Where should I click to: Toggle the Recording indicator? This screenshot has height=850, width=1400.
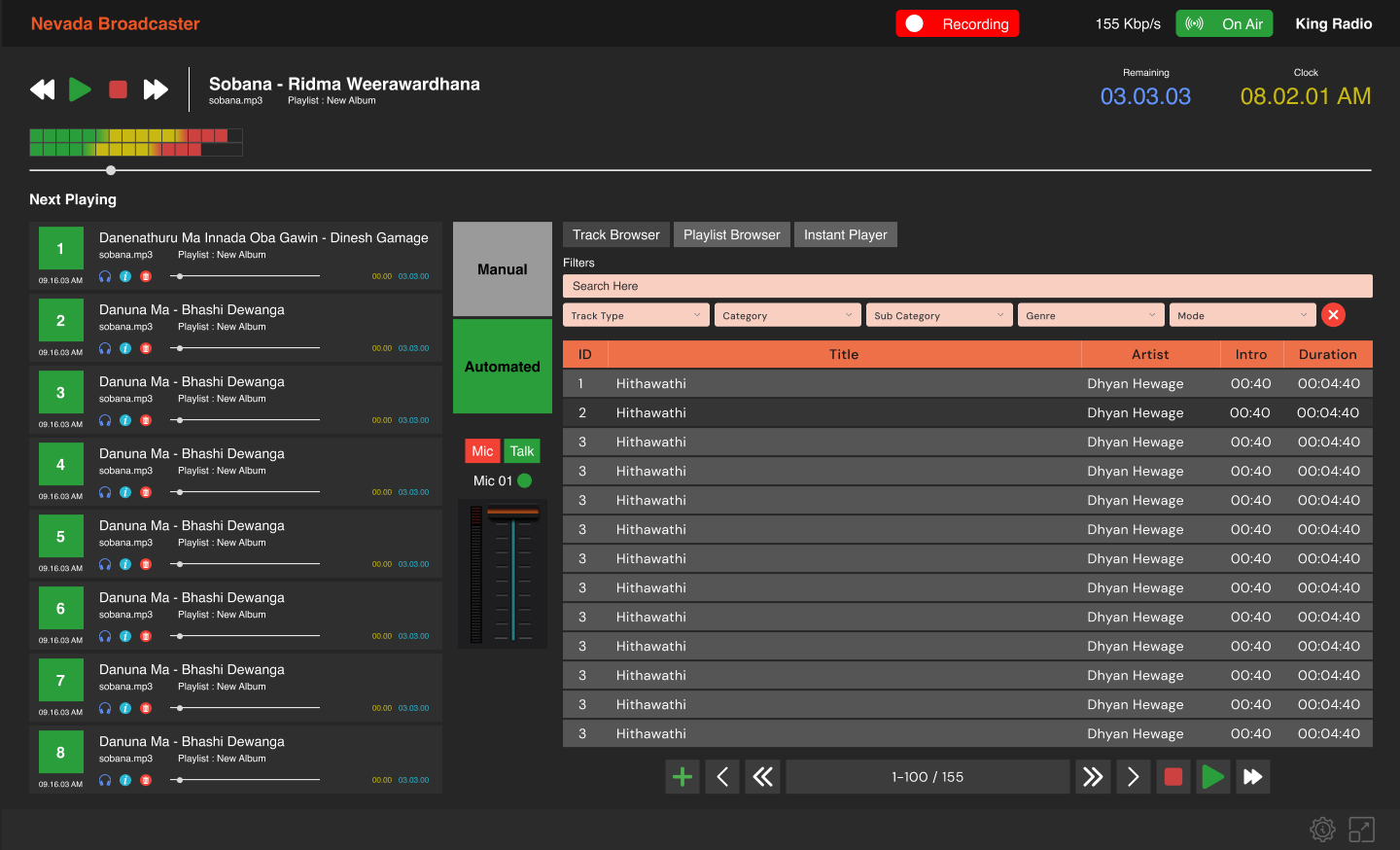958,23
